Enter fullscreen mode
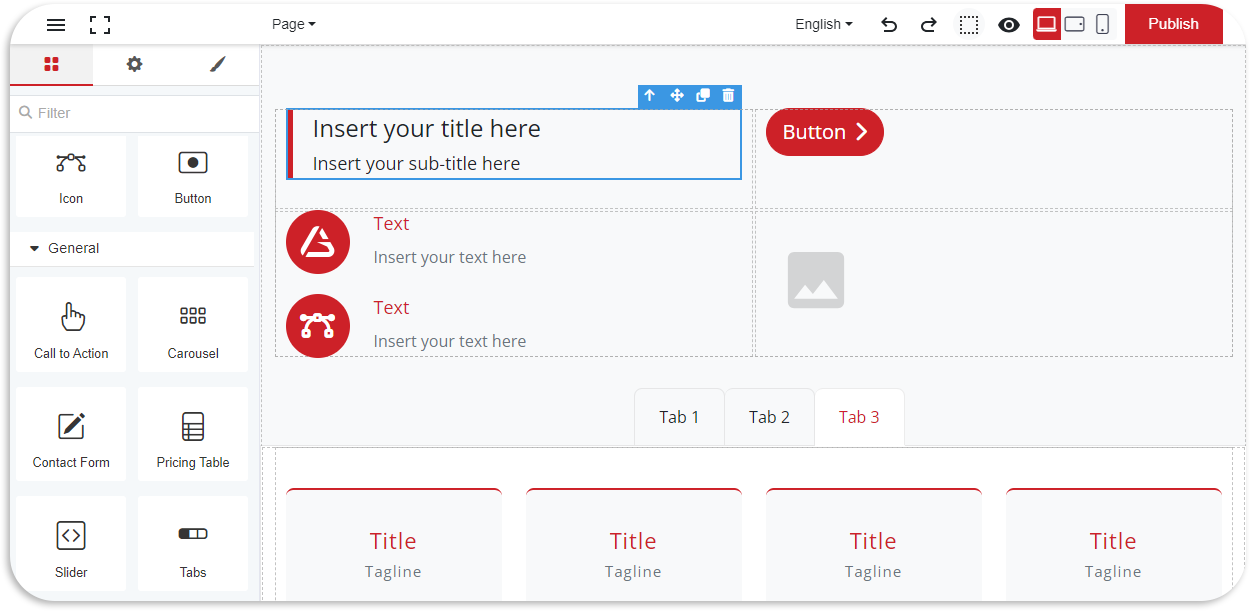The height and width of the screenshot is (611, 1250). (x=100, y=25)
